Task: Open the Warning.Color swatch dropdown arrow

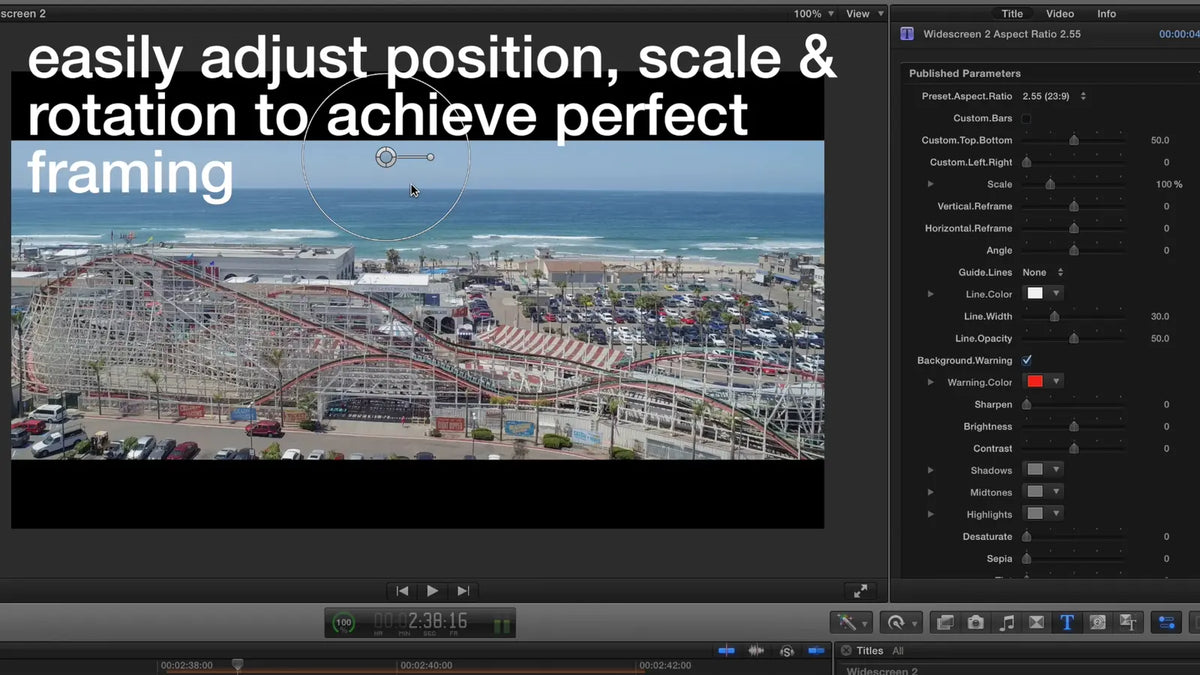Action: coord(1056,382)
